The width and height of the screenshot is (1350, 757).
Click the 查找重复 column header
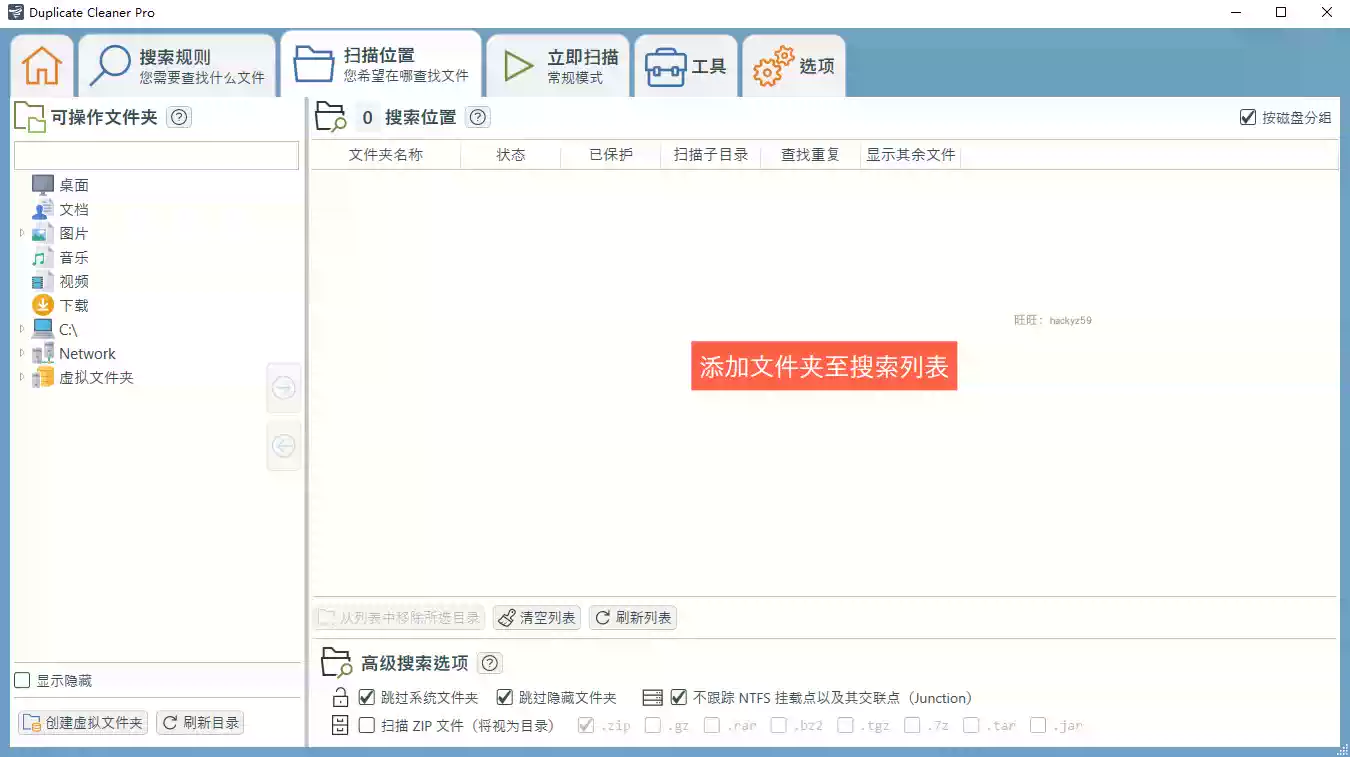click(811, 155)
